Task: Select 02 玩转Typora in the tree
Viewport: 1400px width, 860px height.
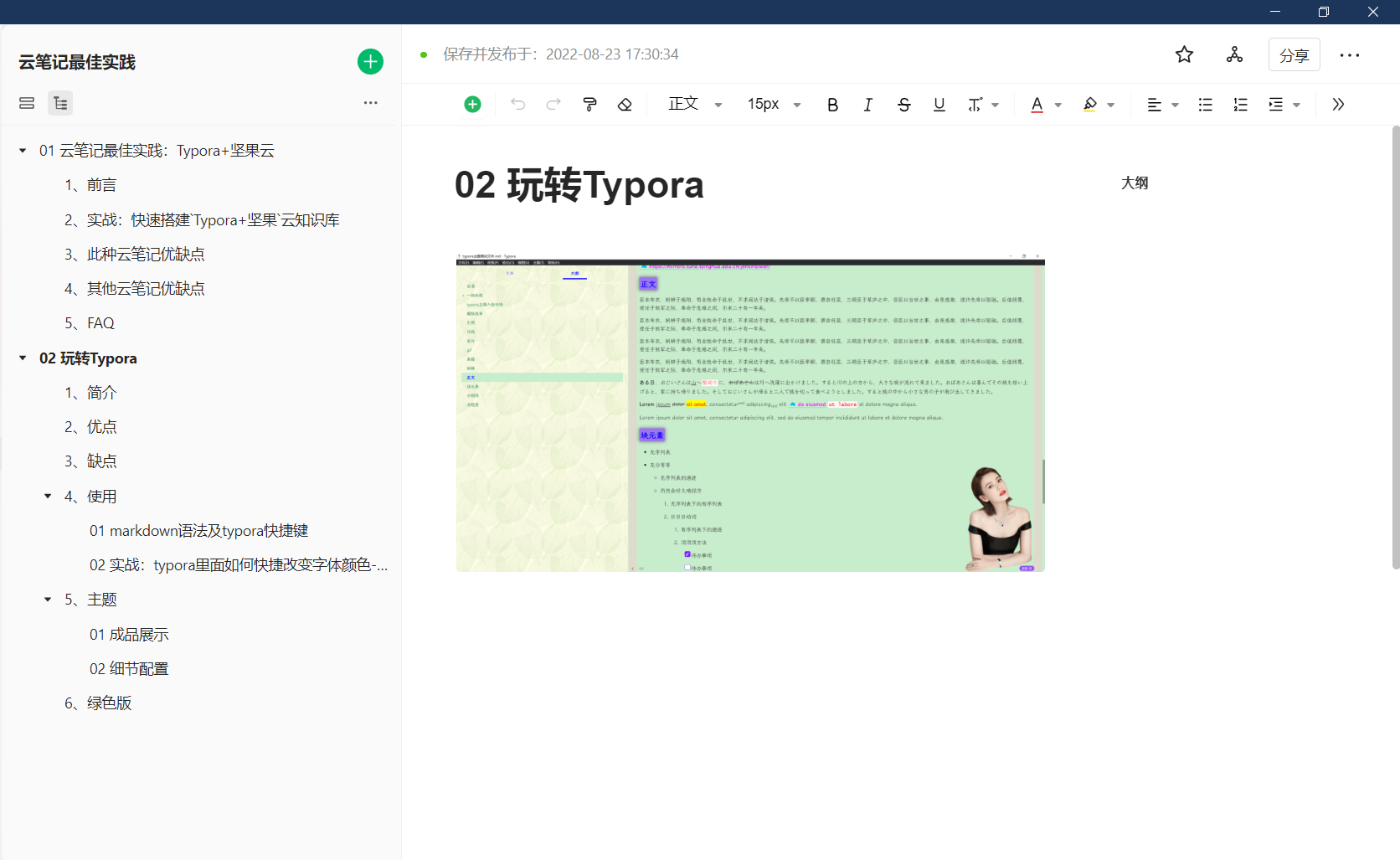Action: tap(88, 358)
